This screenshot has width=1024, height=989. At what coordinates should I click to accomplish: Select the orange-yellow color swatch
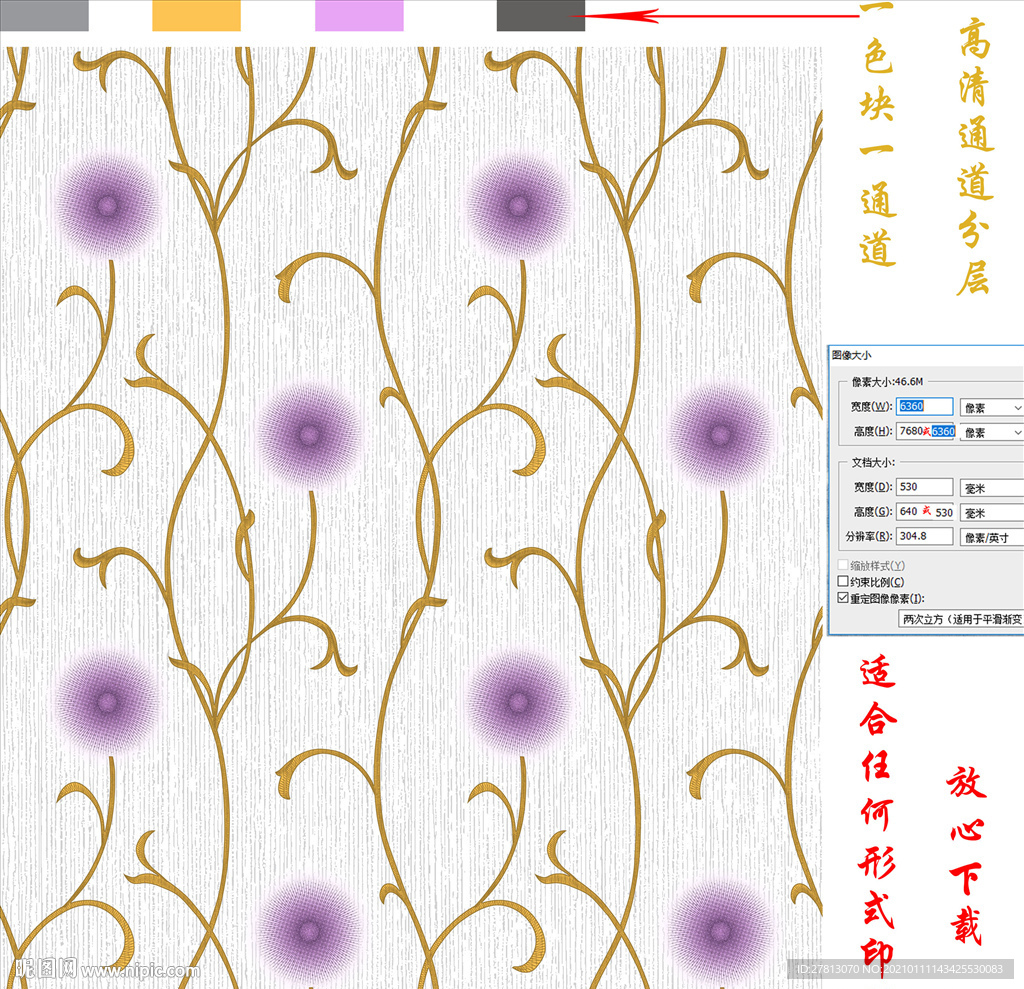[197, 15]
